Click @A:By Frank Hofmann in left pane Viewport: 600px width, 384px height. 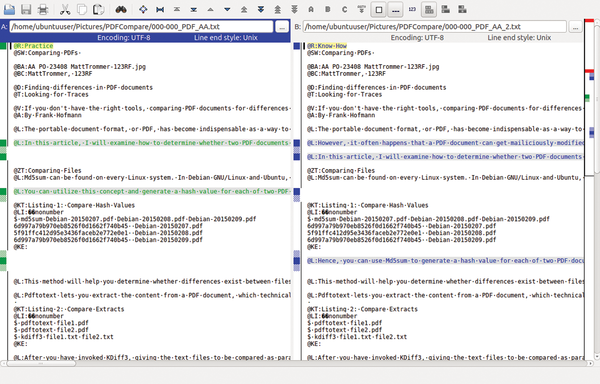[x=47, y=115]
